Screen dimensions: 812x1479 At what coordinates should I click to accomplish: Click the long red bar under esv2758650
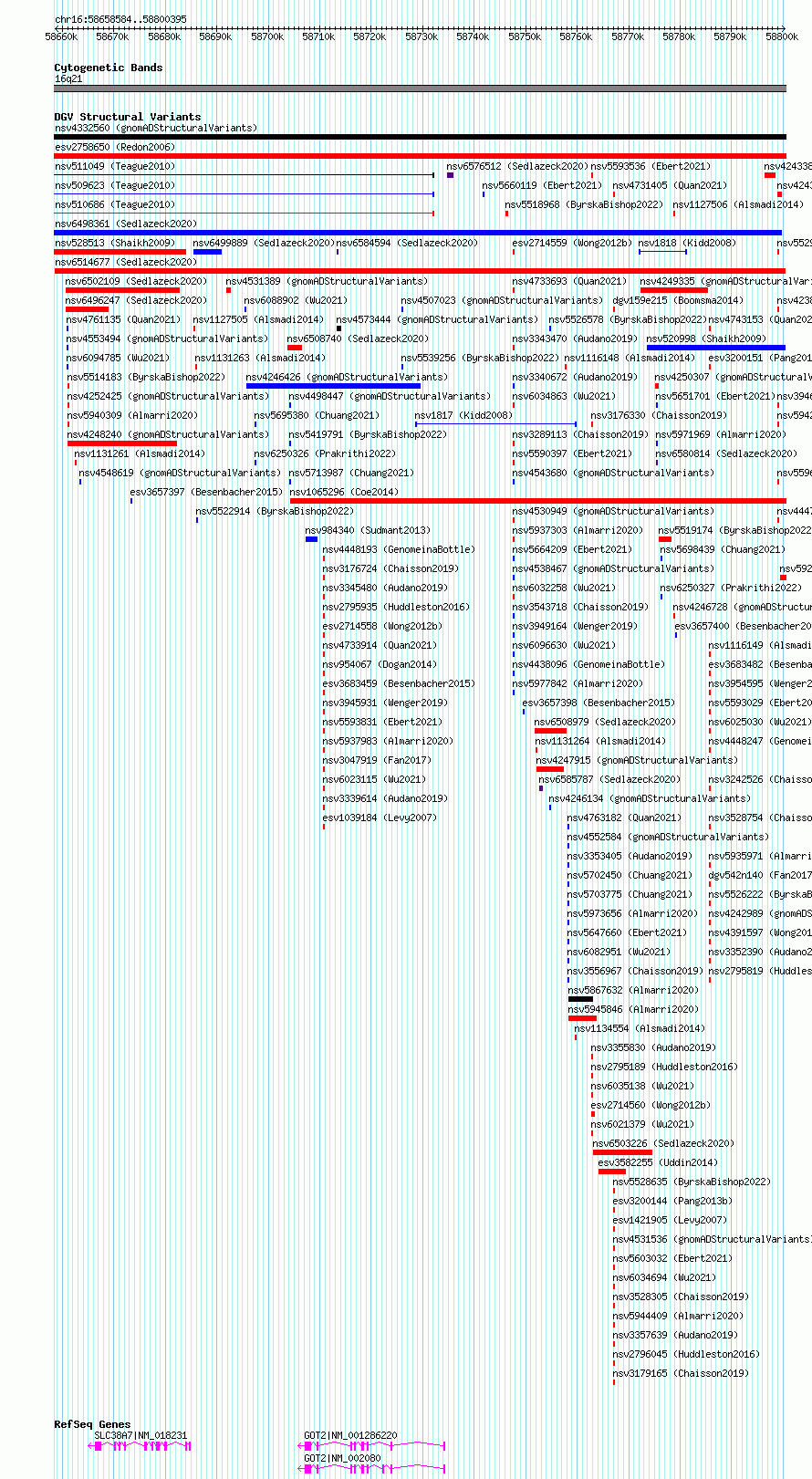[420, 156]
